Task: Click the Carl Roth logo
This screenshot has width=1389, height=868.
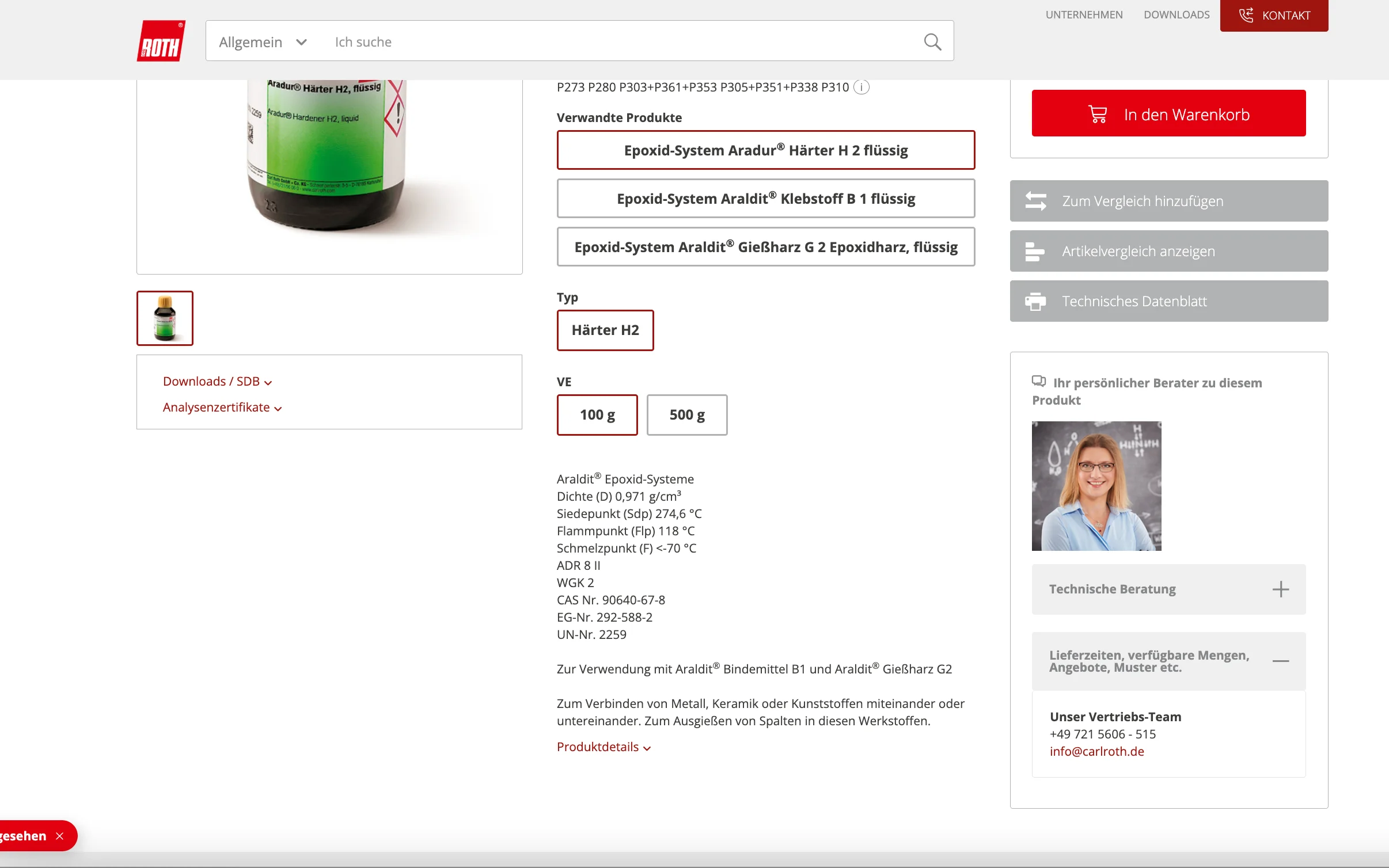Action: 161,41
